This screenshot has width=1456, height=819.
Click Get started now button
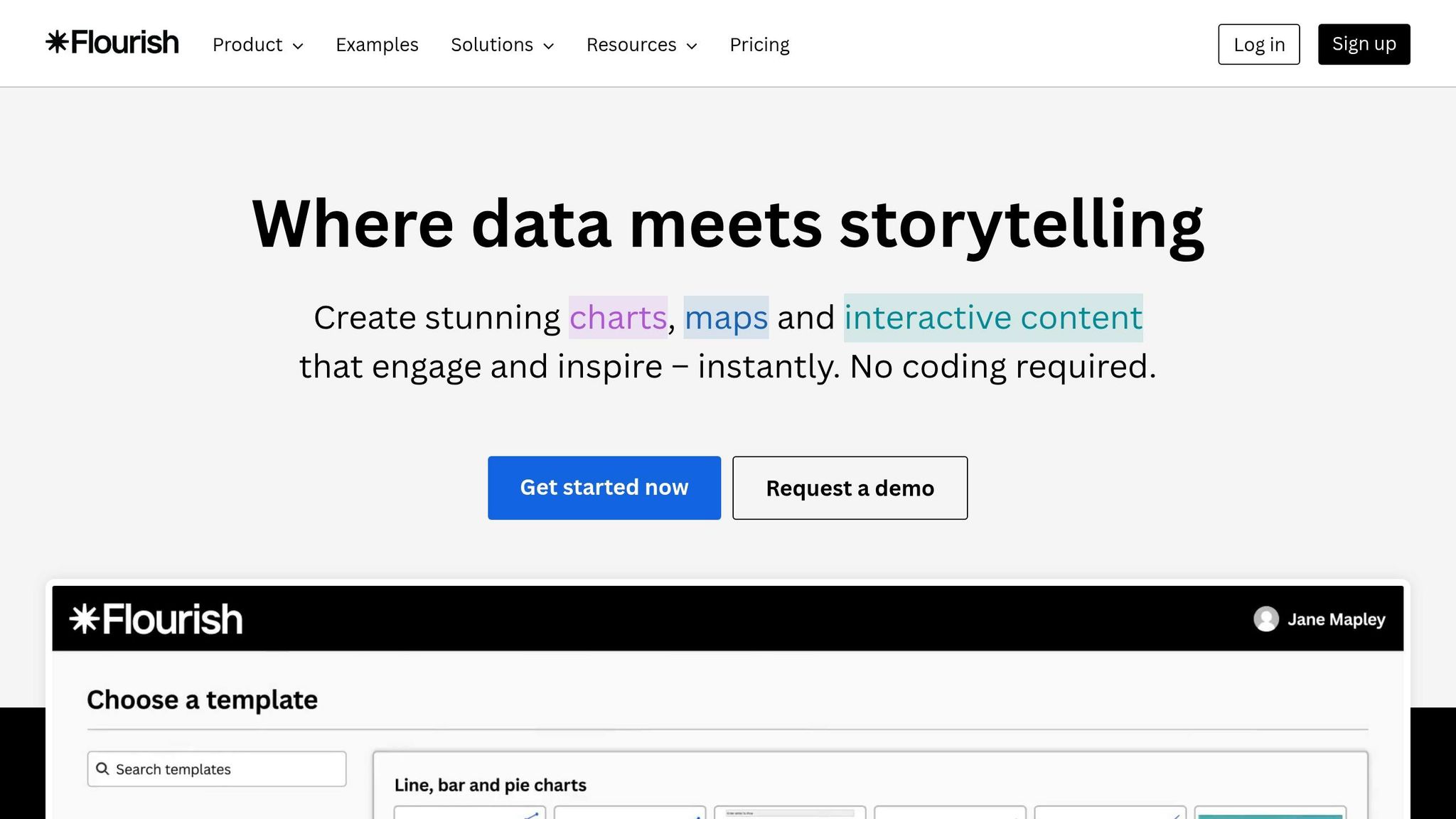pos(604,488)
